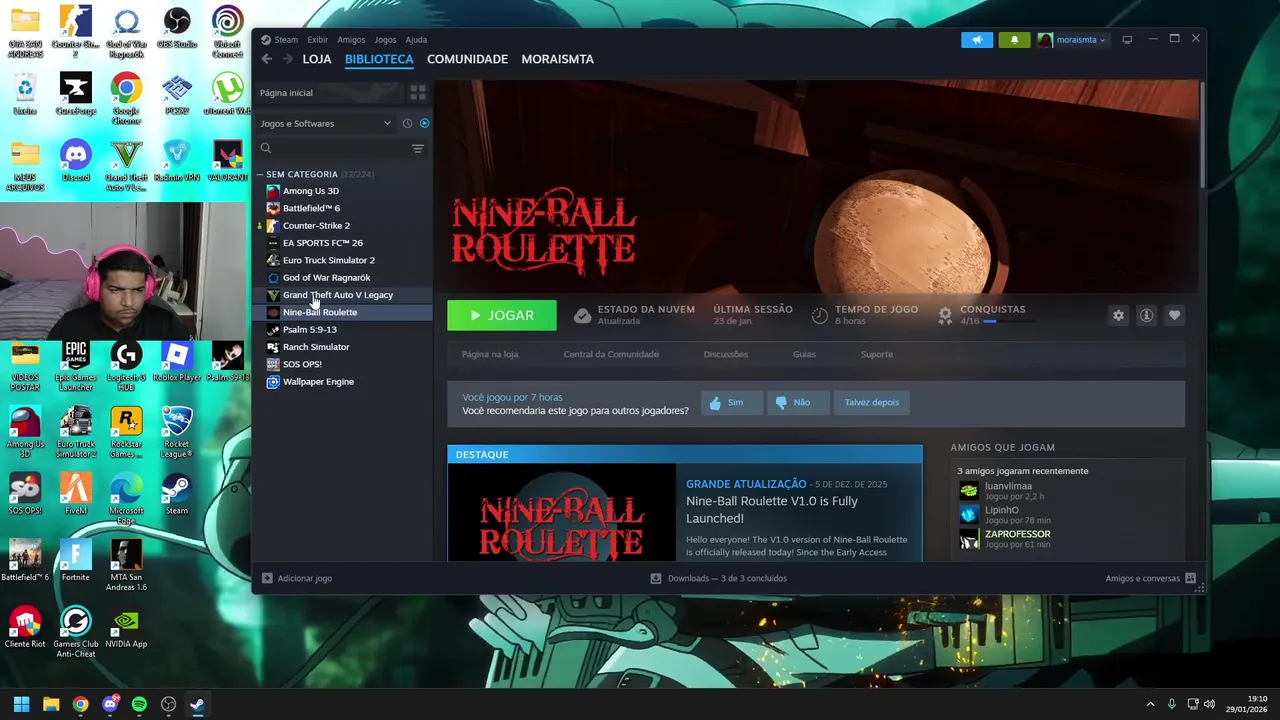Open the Ajuda menu
This screenshot has height=720, width=1280.
click(x=416, y=40)
